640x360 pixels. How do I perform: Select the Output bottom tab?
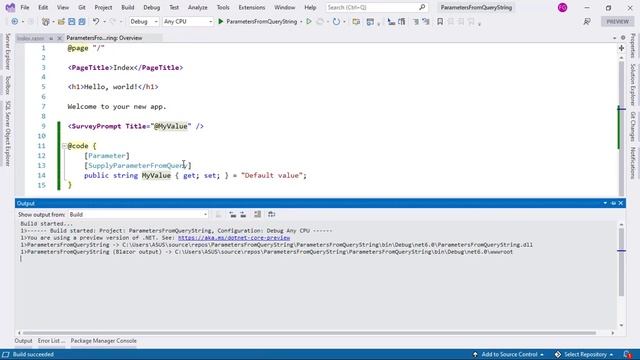(23, 341)
